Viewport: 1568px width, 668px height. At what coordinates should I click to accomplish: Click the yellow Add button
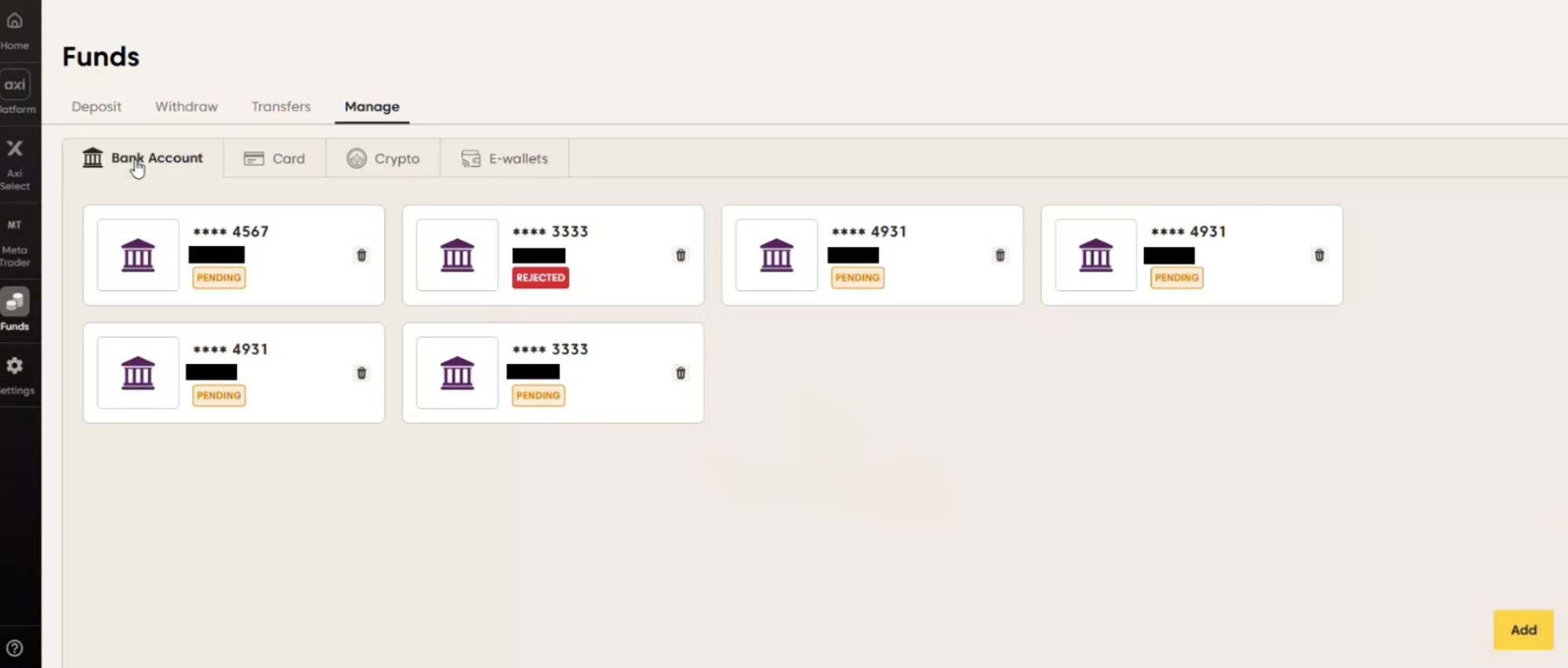click(1523, 630)
